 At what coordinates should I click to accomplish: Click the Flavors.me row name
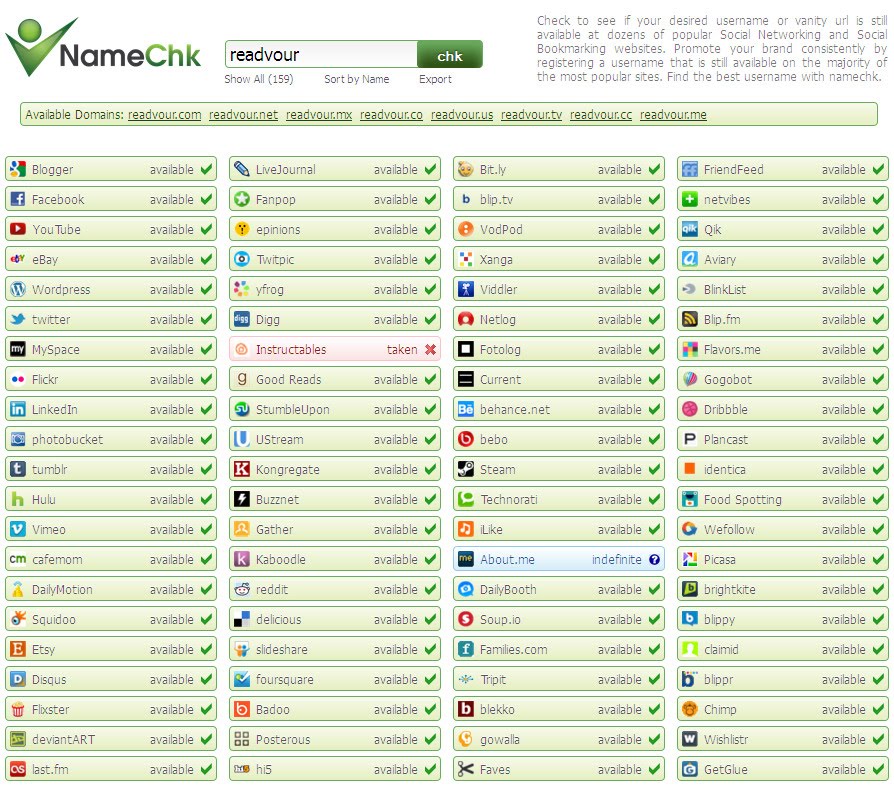(732, 349)
